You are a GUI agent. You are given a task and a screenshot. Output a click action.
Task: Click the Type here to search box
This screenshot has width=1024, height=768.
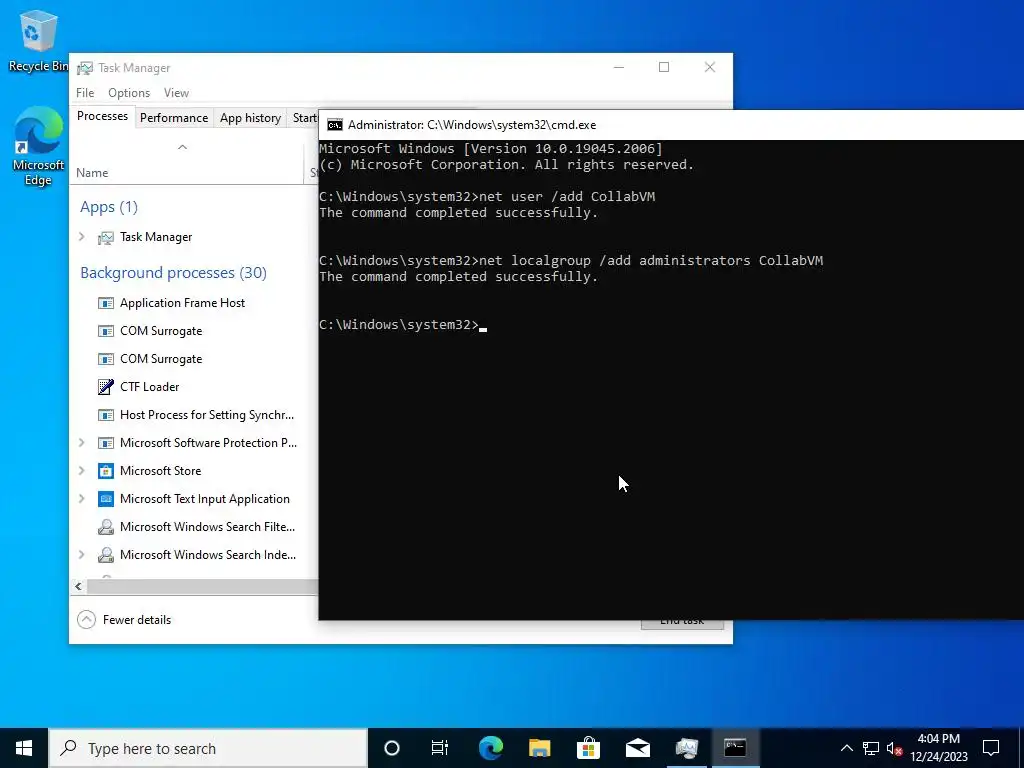point(208,748)
